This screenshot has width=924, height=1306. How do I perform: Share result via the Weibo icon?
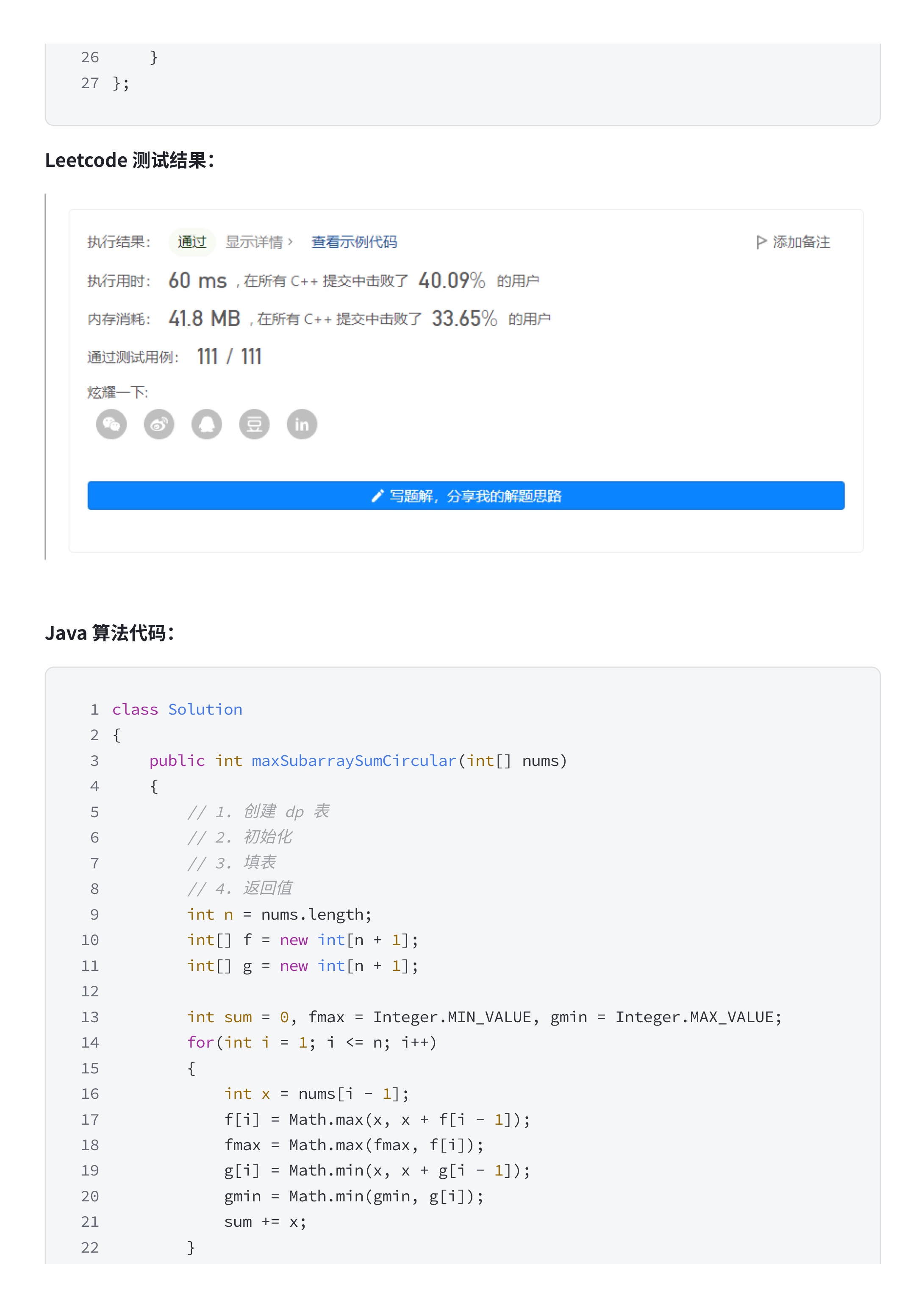coord(159,424)
